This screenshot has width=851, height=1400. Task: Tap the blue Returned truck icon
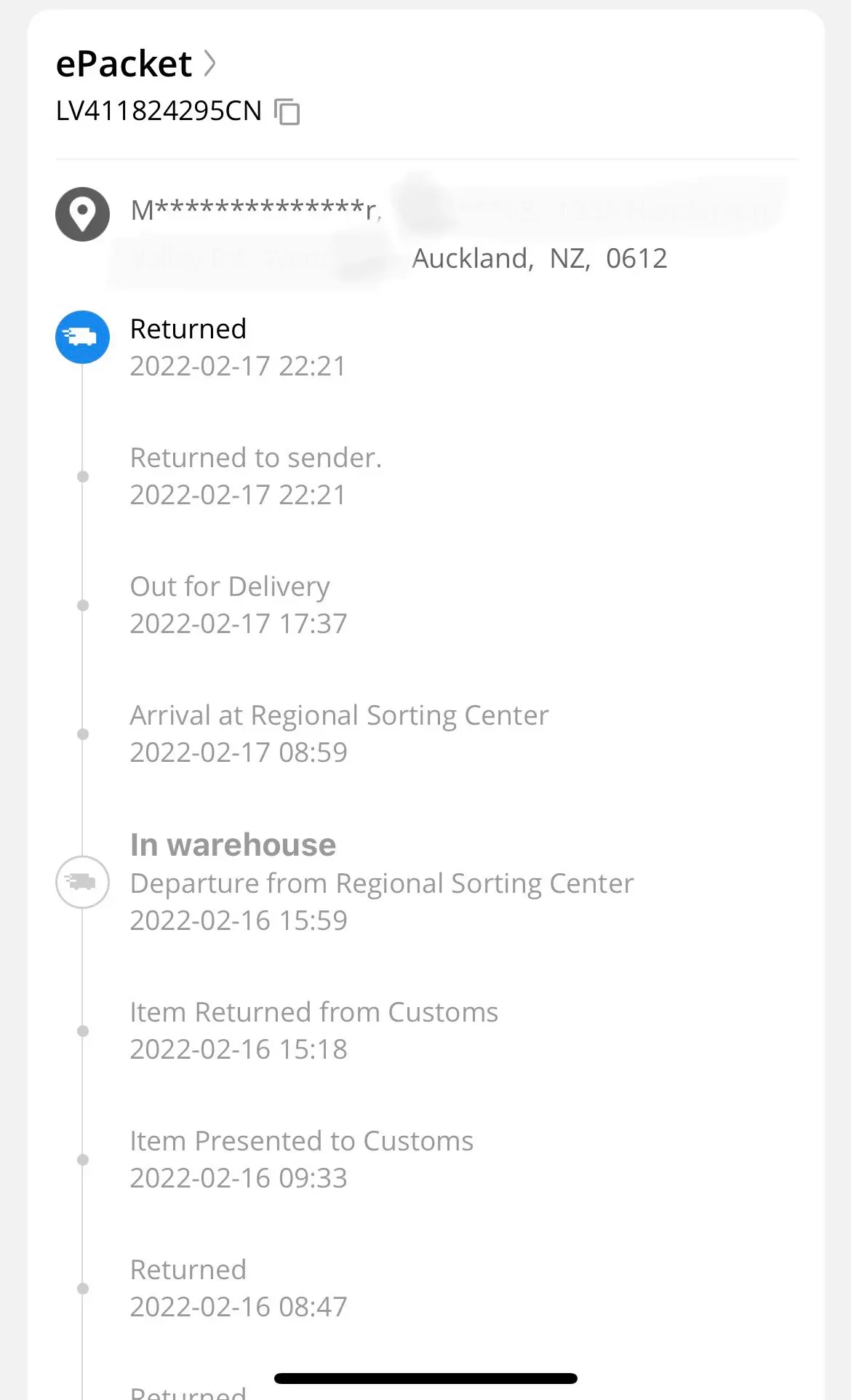(83, 337)
